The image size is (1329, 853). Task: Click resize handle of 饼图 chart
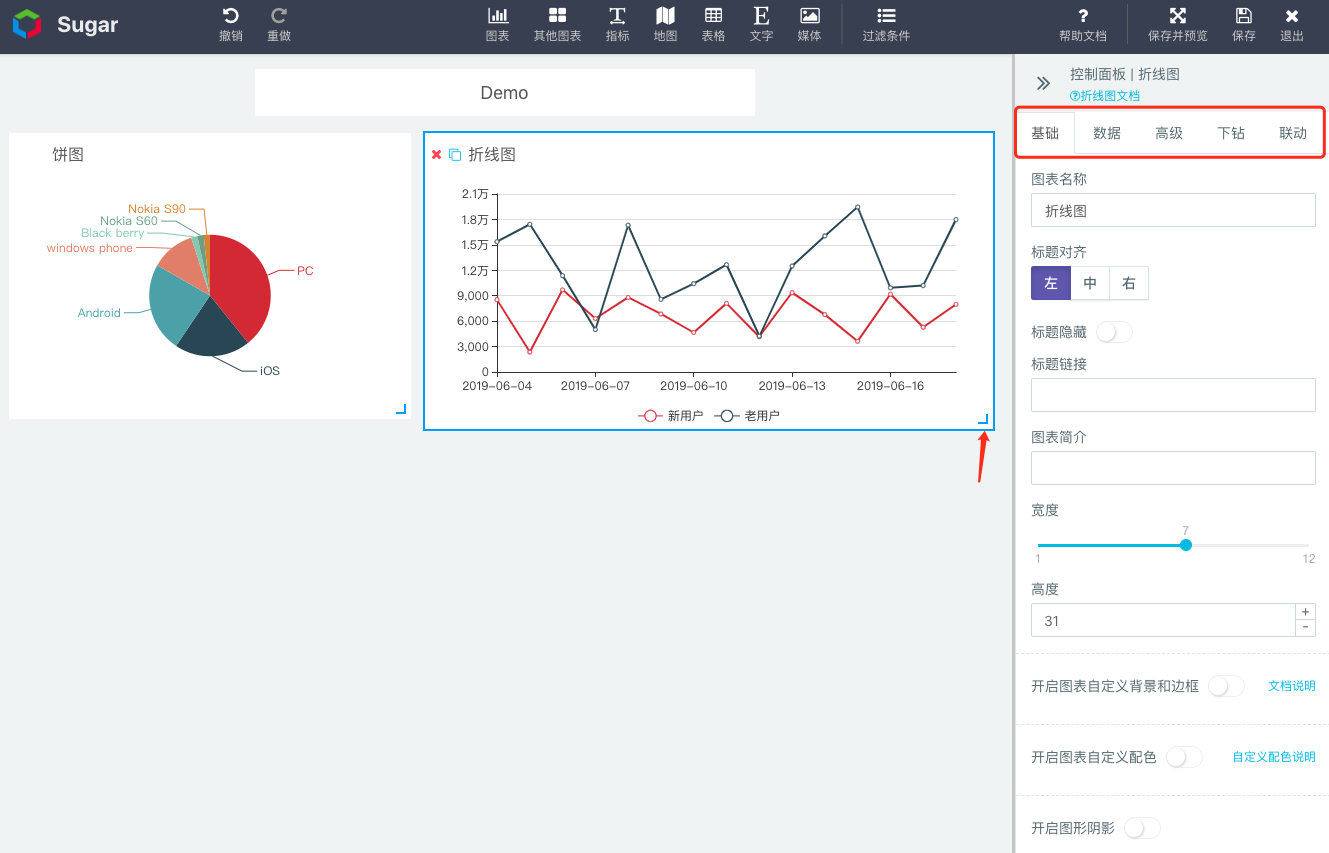click(x=401, y=408)
